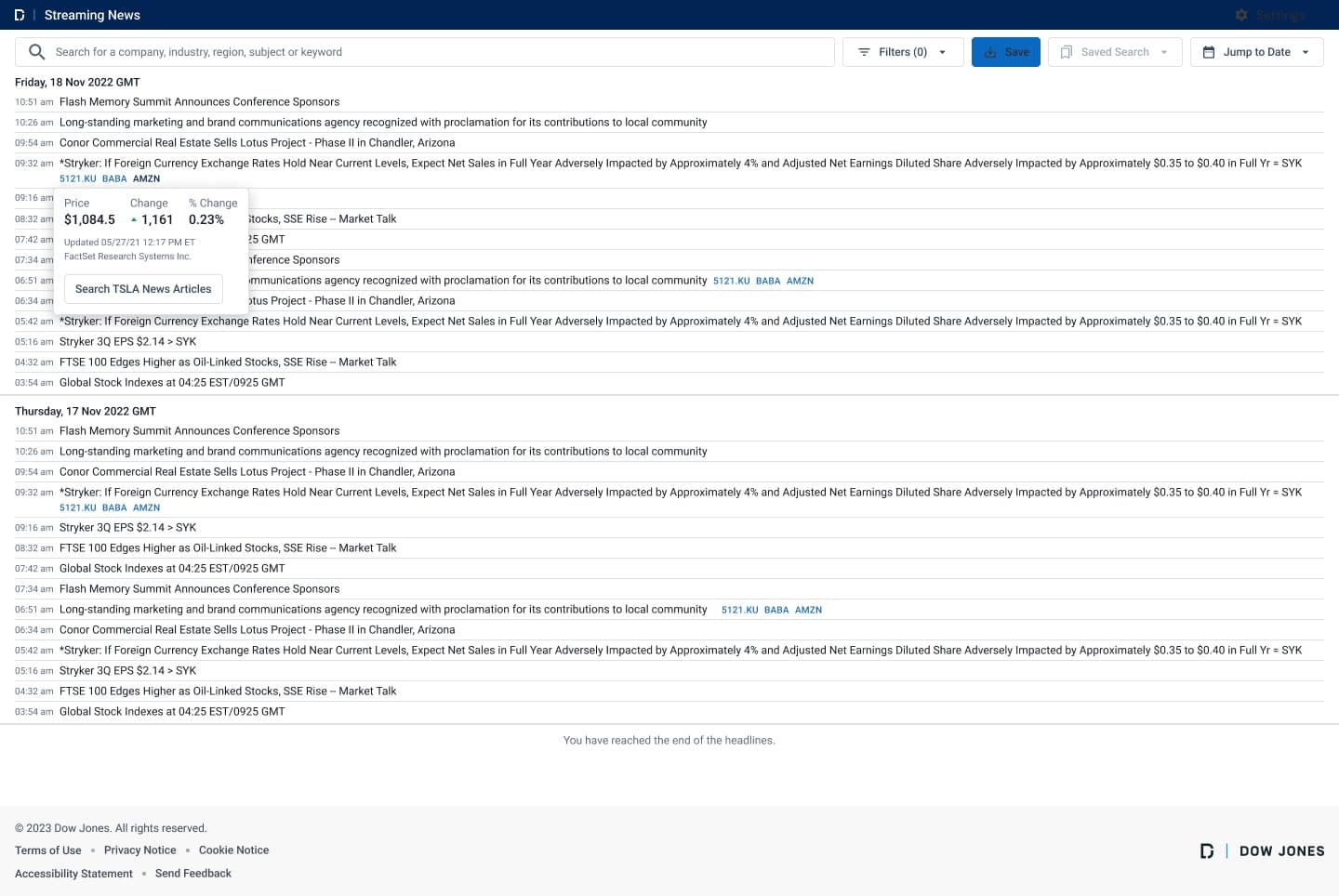
Task: Select BABA ticker under Thursday's 09:32 am headline
Action: [x=114, y=507]
